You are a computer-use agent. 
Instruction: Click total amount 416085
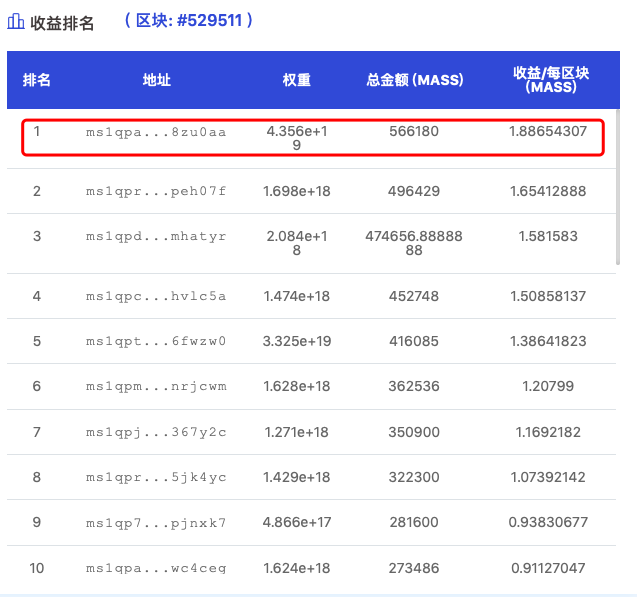pyautogui.click(x=414, y=341)
